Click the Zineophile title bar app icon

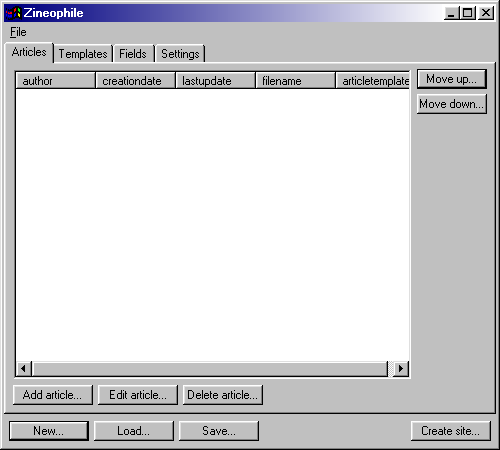13,13
